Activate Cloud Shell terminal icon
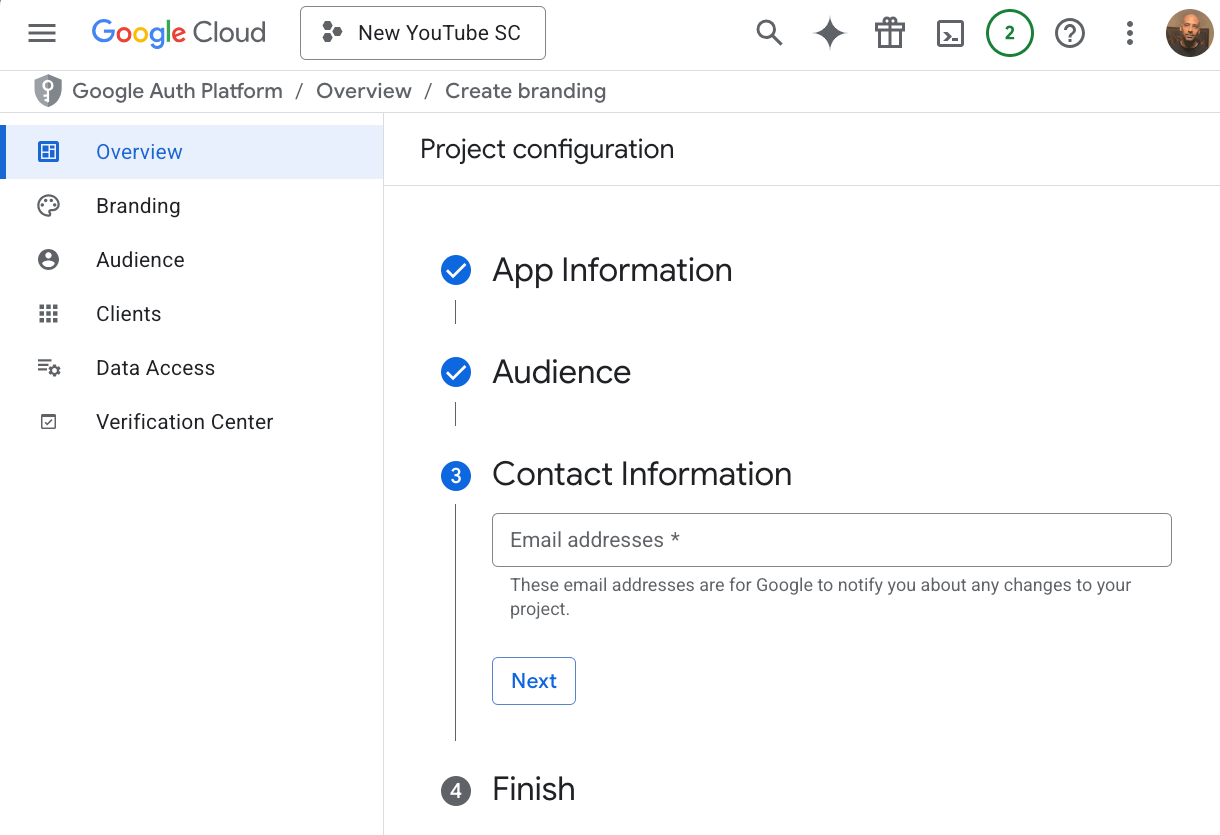Image resolution: width=1220 pixels, height=835 pixels. tap(949, 33)
